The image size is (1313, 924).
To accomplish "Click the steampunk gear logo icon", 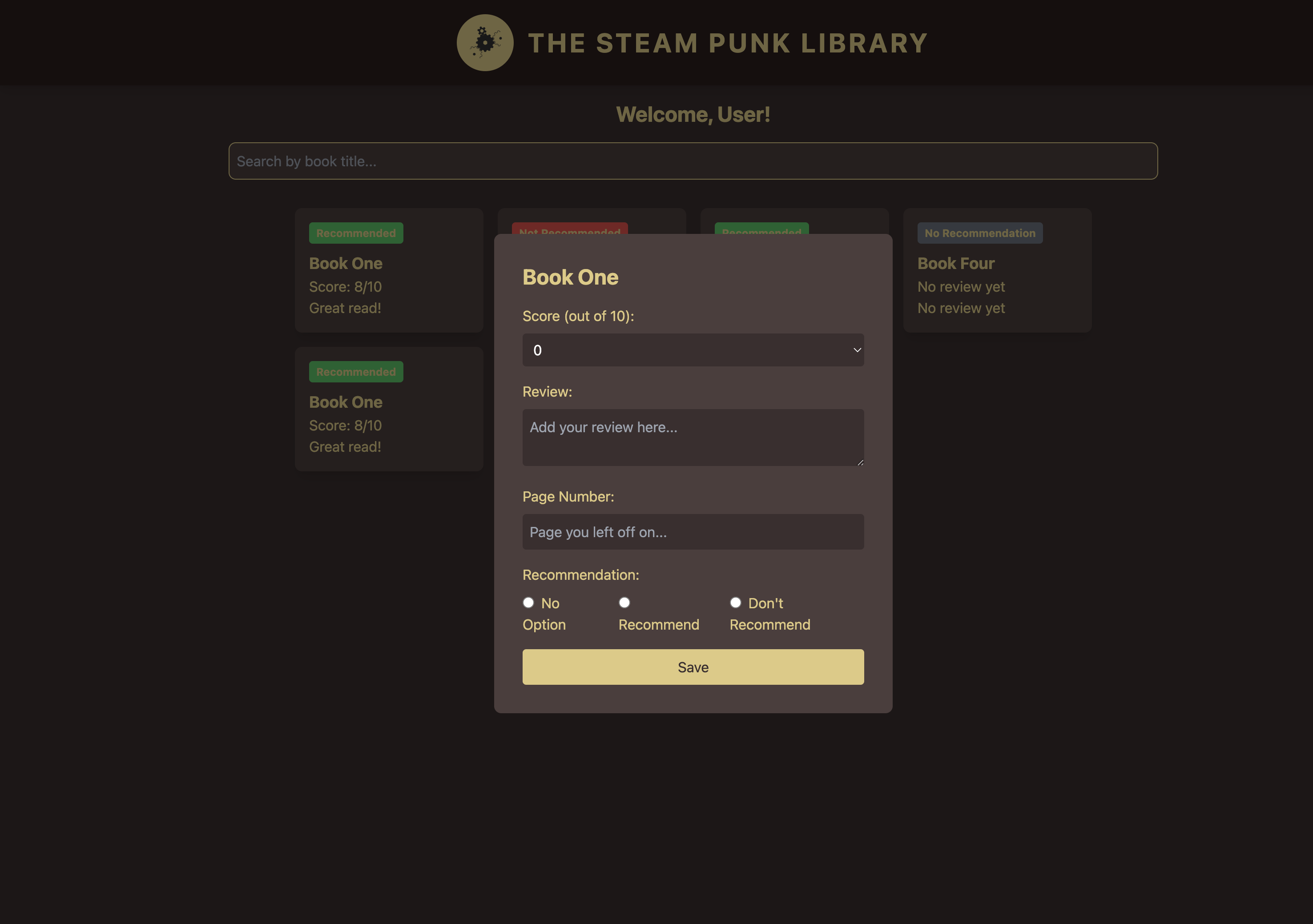I will point(485,43).
